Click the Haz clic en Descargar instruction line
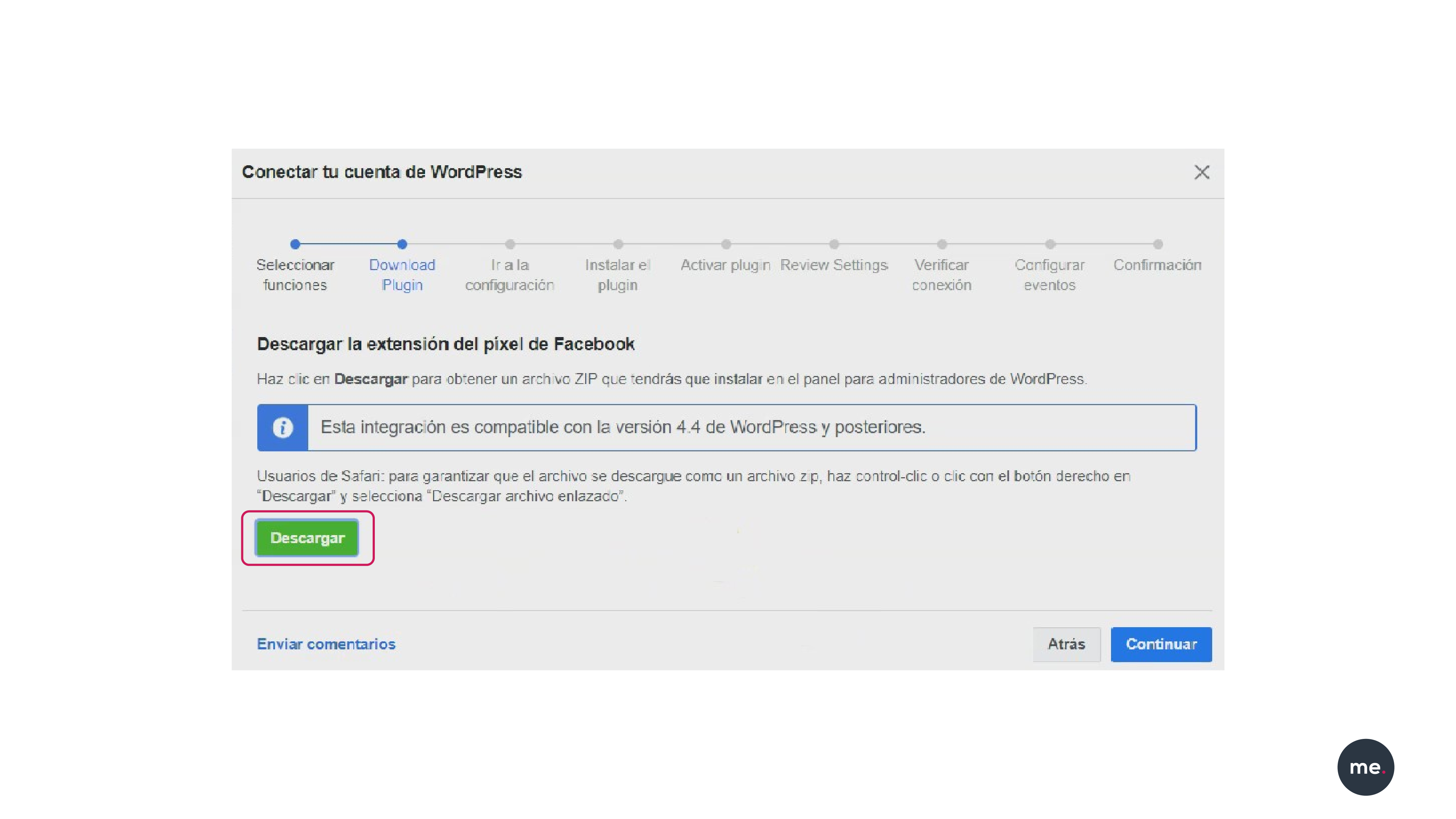The width and height of the screenshot is (1456, 819). (x=672, y=379)
